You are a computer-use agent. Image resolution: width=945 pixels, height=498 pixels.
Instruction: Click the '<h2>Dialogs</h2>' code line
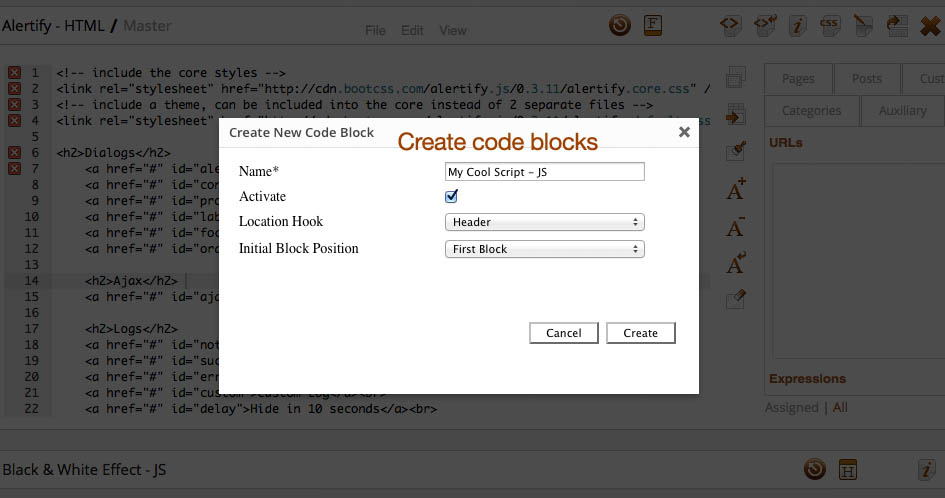(113, 153)
